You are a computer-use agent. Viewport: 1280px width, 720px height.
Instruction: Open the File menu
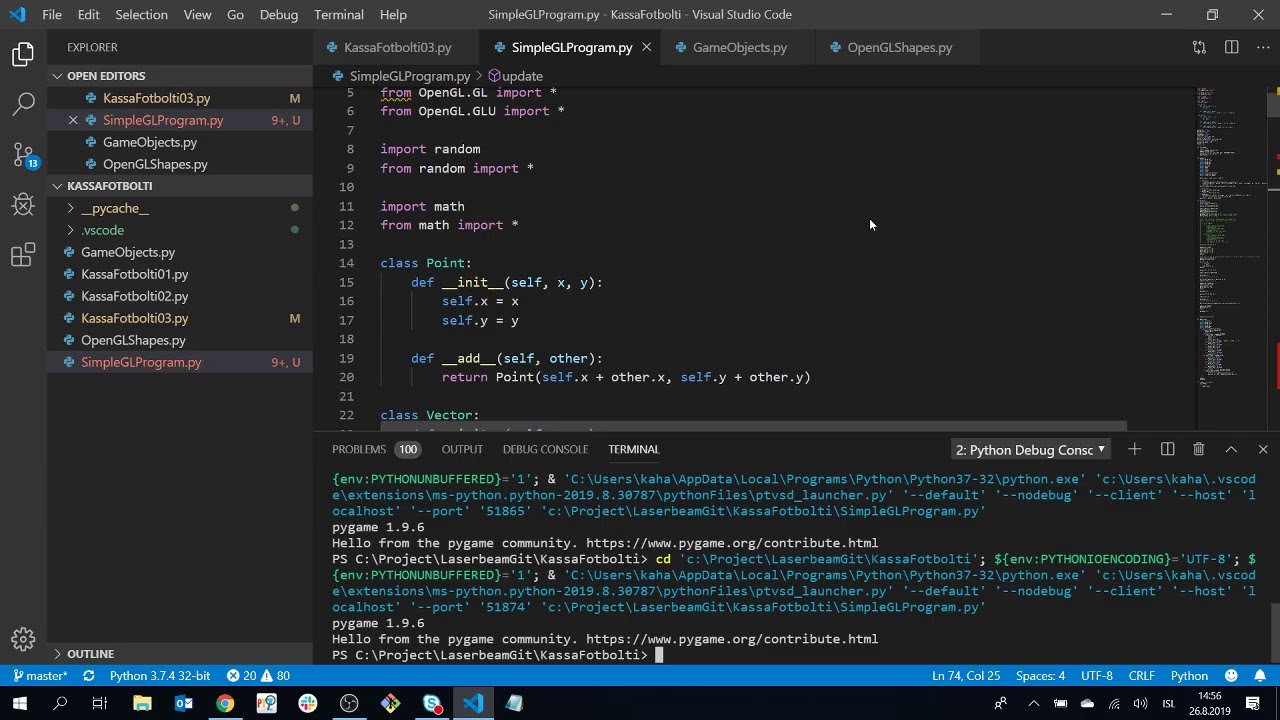click(x=52, y=15)
